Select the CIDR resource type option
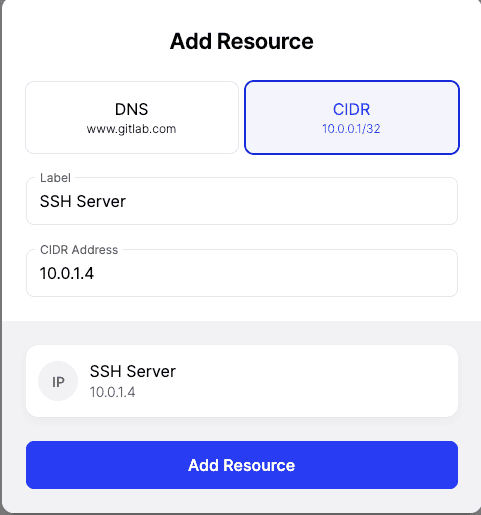The image size is (481, 515). point(352,117)
